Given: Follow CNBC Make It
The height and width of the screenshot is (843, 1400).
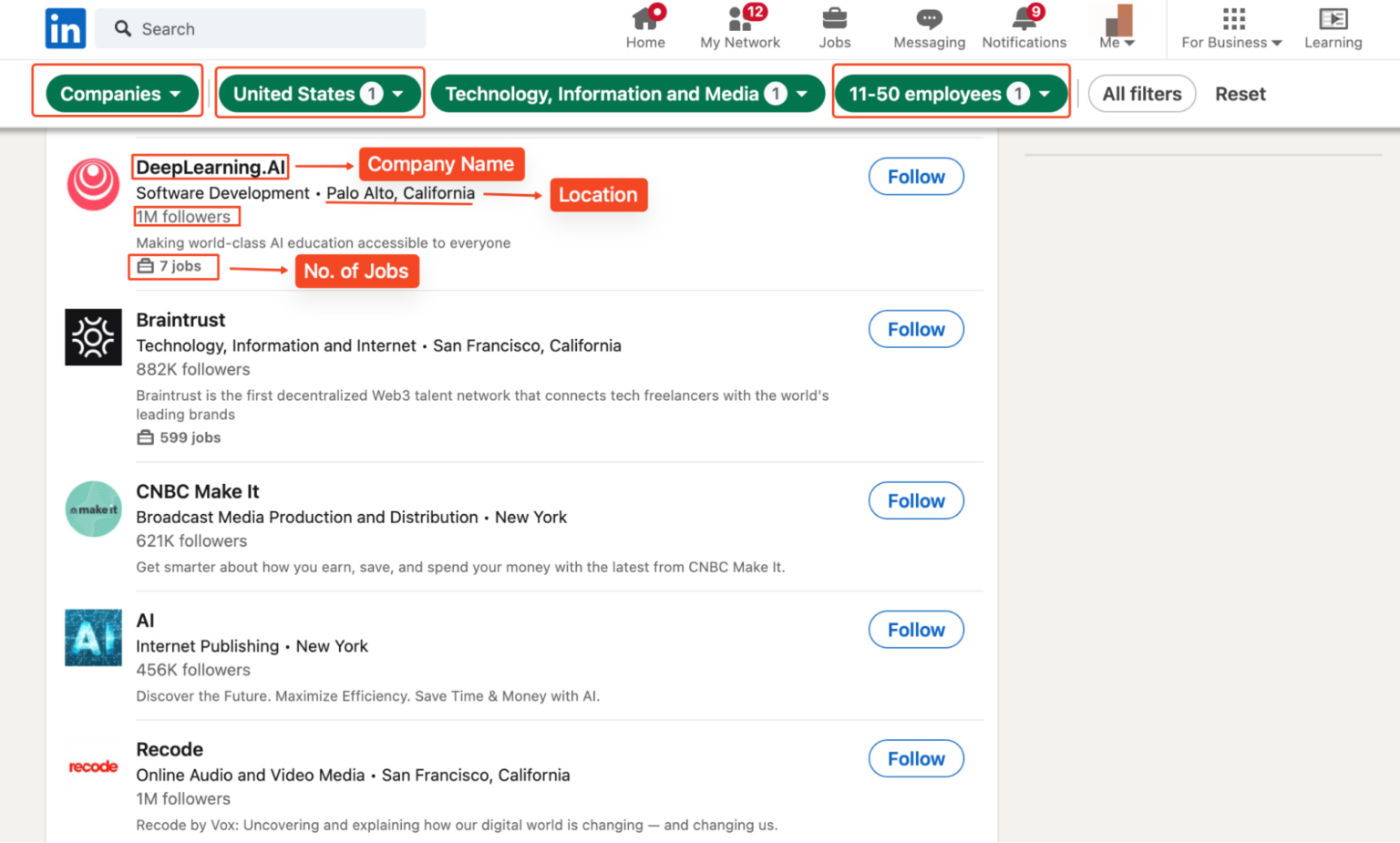Looking at the screenshot, I should pyautogui.click(x=916, y=501).
